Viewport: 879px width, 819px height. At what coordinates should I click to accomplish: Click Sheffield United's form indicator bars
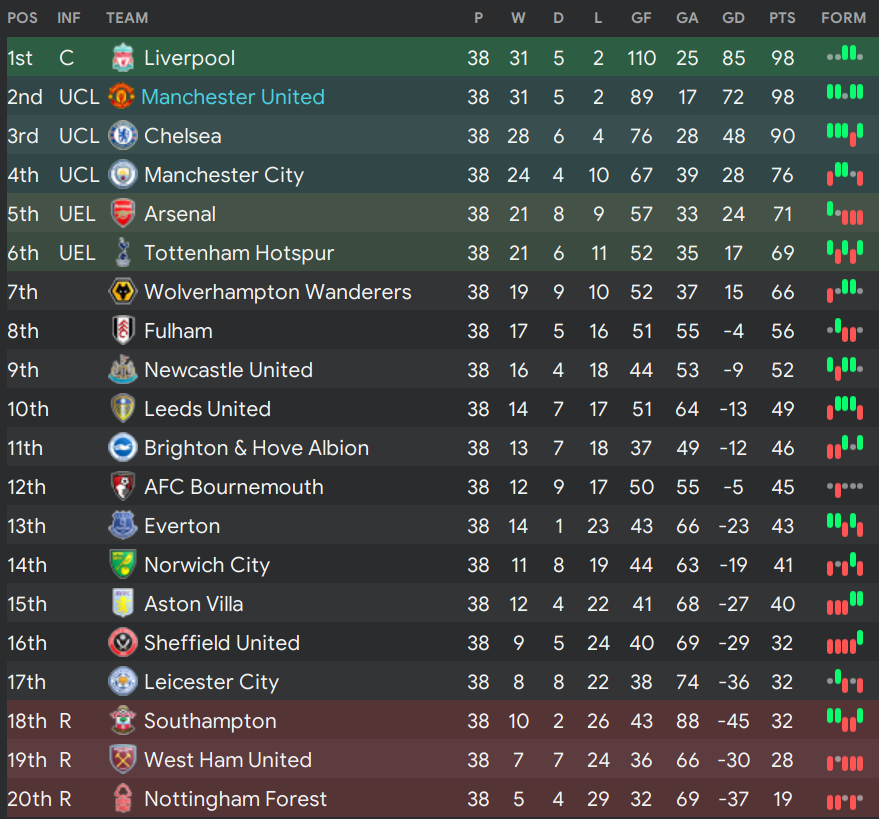click(x=845, y=642)
